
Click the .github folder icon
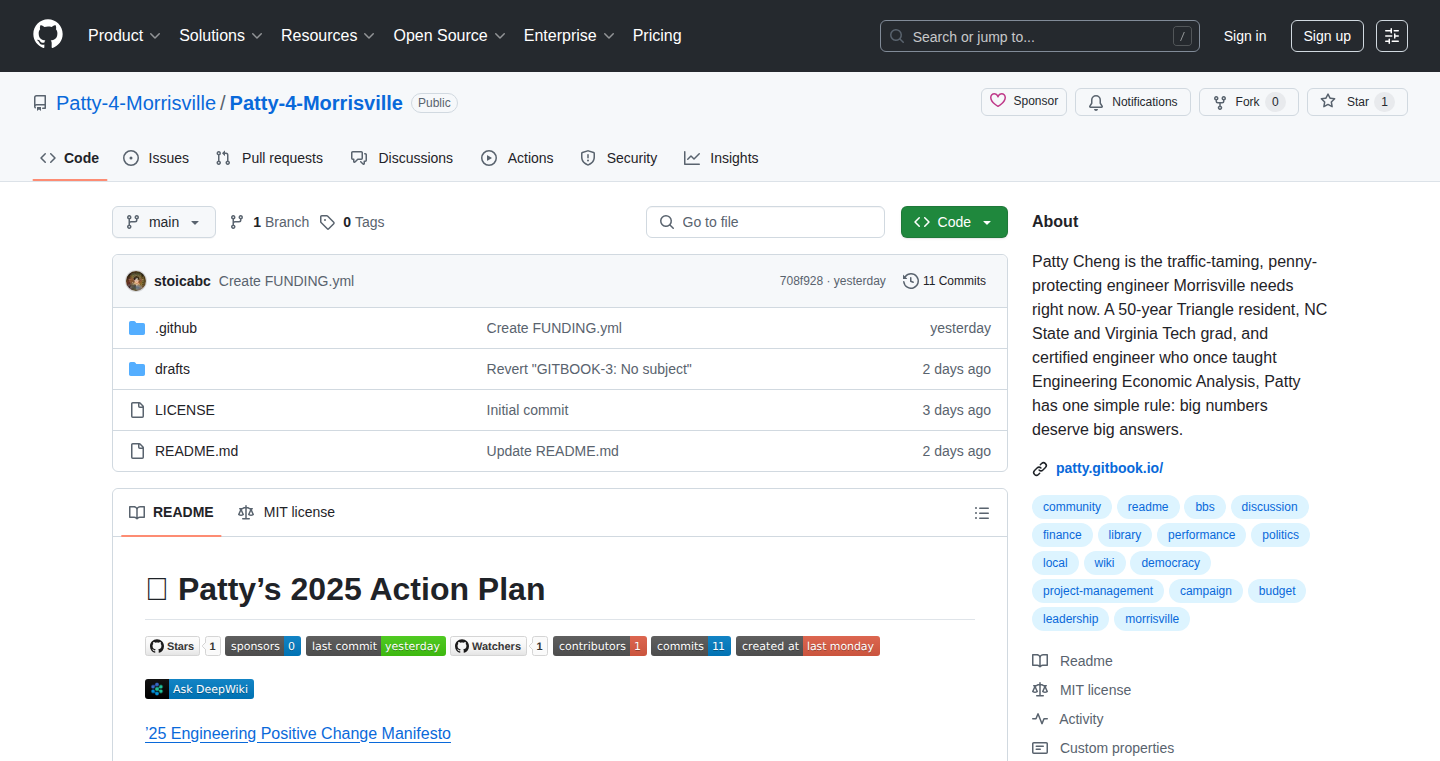(x=137, y=328)
